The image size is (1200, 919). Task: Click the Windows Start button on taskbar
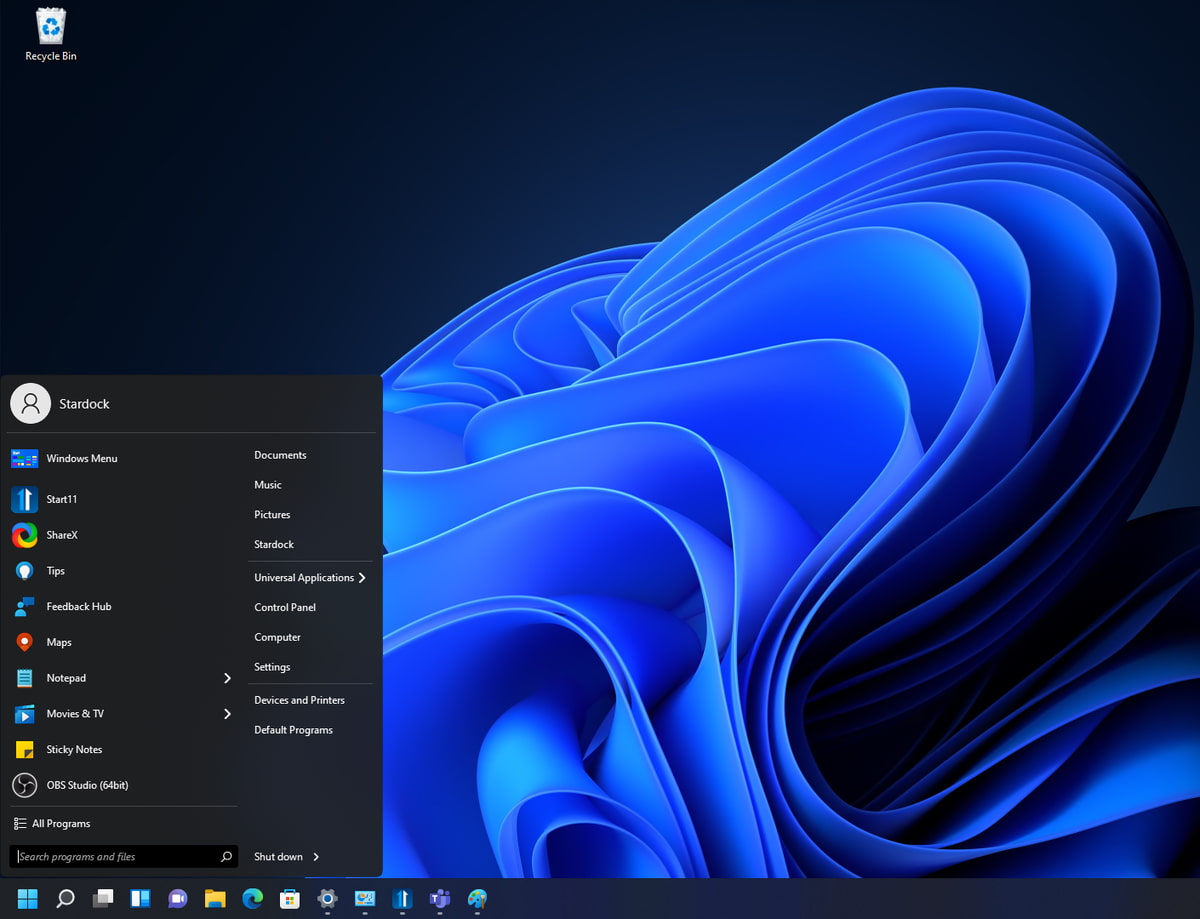pyautogui.click(x=28, y=899)
